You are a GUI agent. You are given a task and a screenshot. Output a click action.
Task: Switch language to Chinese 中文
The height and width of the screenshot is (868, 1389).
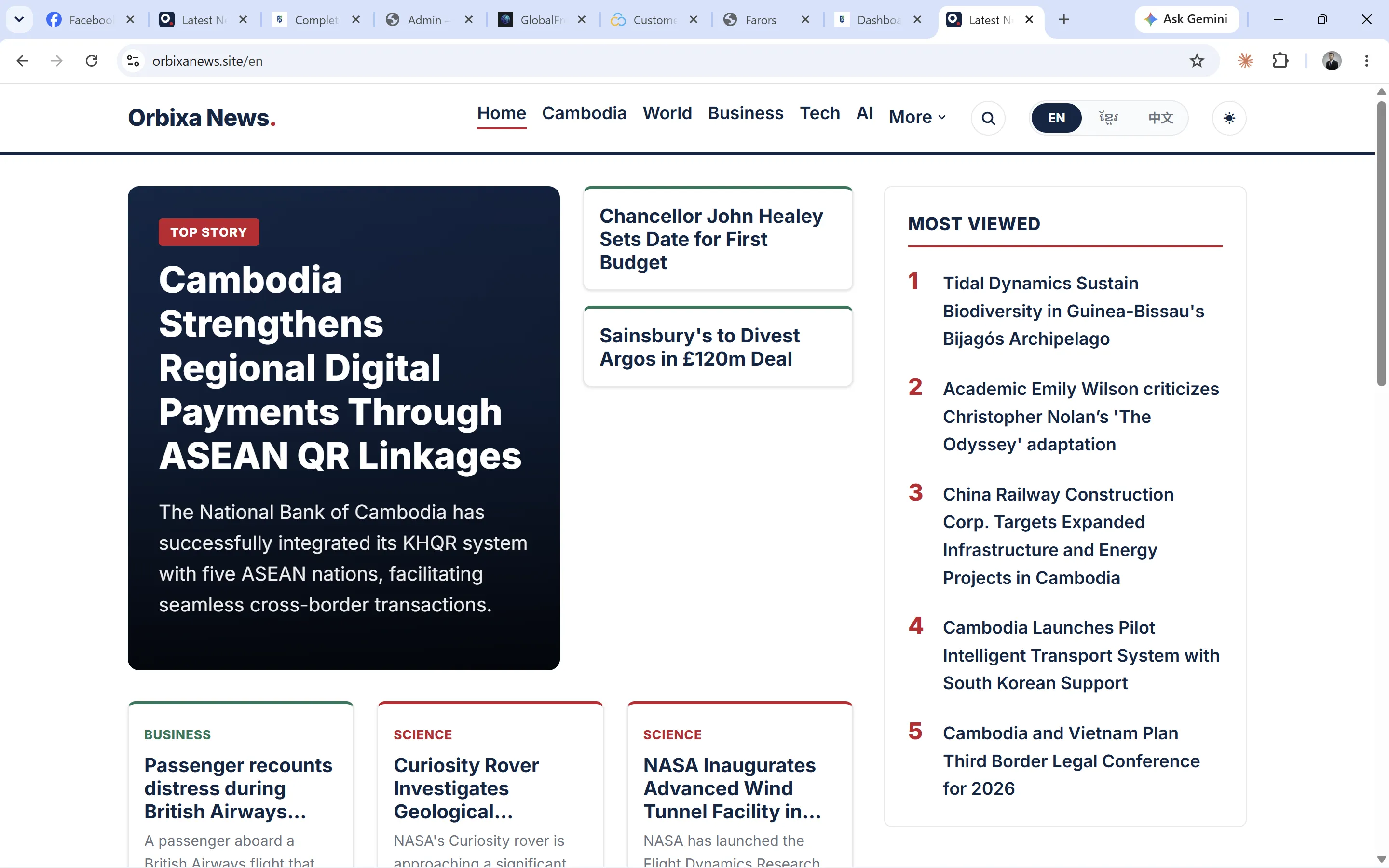[1160, 118]
